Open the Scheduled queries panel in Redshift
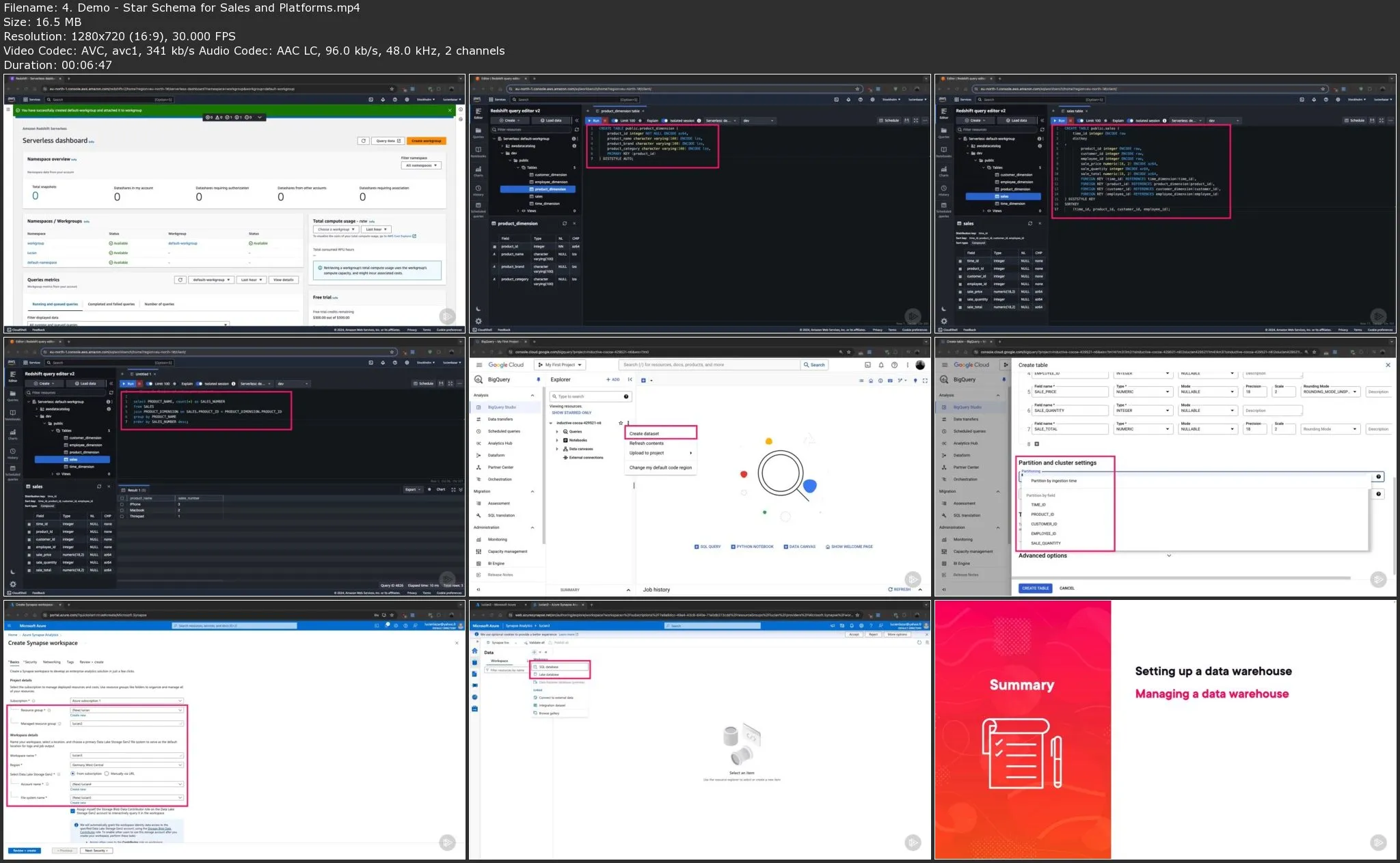The image size is (1400, 863). coord(479,206)
